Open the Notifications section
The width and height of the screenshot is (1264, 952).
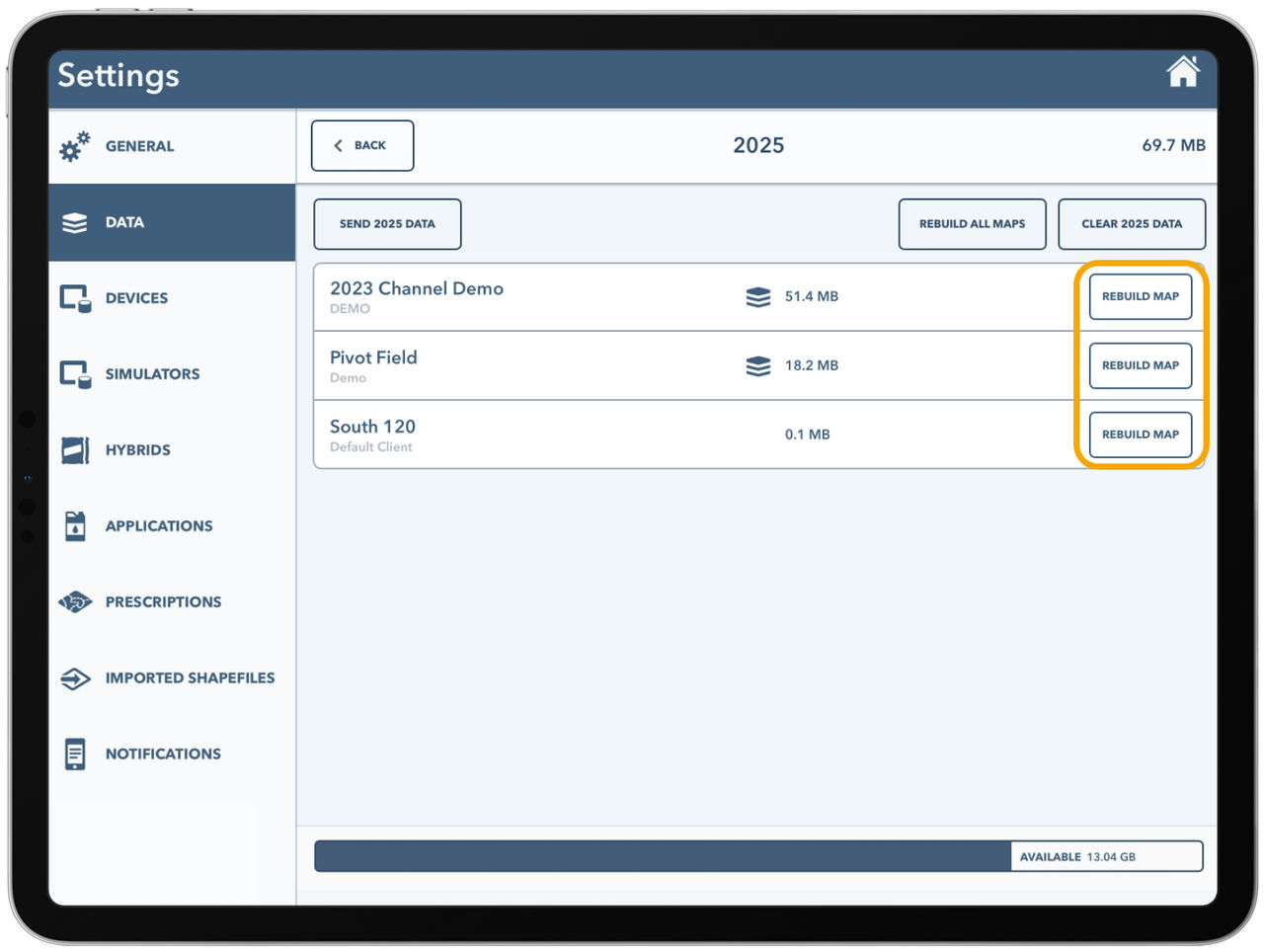point(172,754)
